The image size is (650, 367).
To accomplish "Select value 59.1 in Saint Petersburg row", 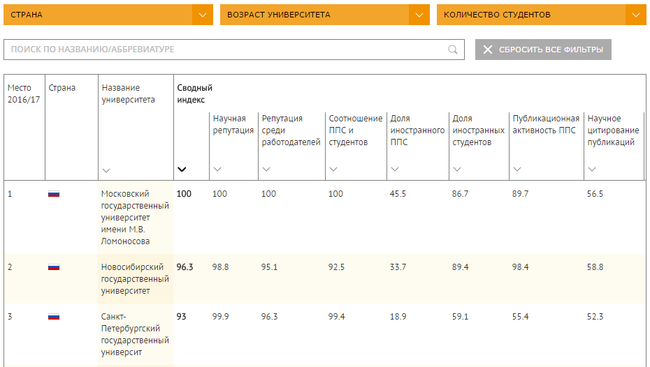I will pyautogui.click(x=460, y=317).
